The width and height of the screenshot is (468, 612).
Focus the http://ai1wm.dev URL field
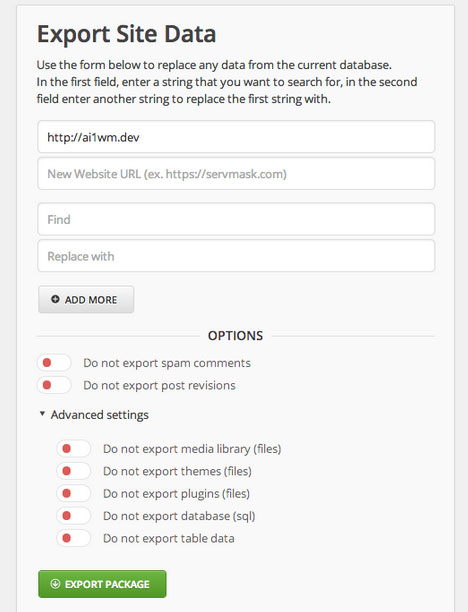coord(236,137)
